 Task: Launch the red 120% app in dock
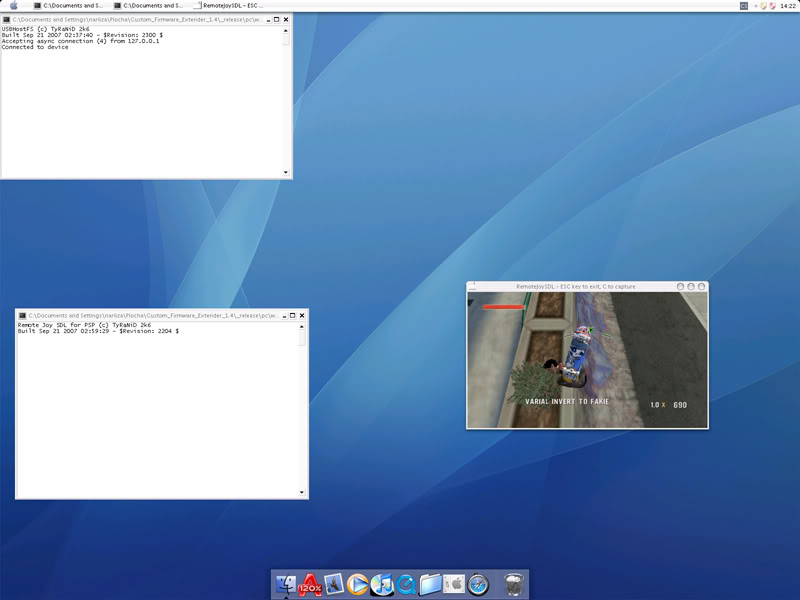310,584
